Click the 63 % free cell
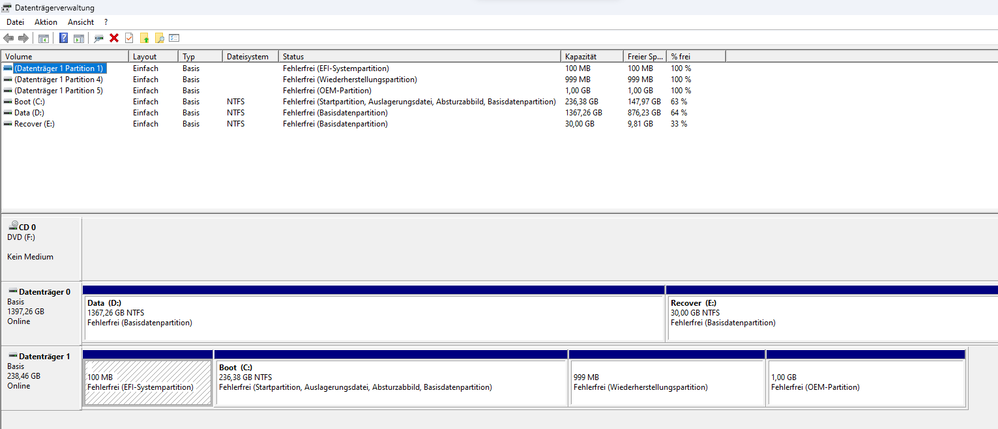Image resolution: width=998 pixels, height=429 pixels. (x=679, y=102)
